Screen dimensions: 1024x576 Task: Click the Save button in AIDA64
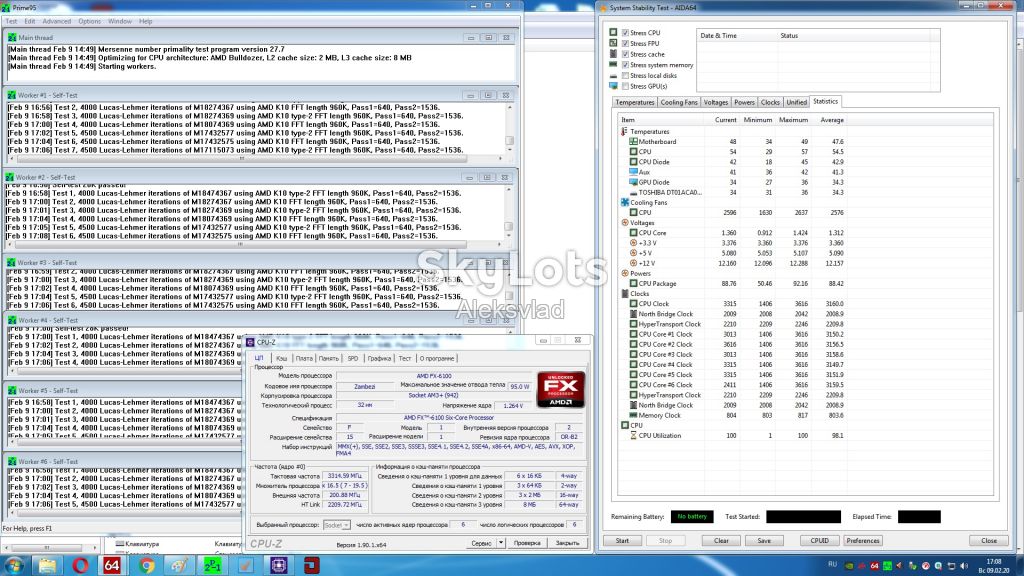[764, 541]
